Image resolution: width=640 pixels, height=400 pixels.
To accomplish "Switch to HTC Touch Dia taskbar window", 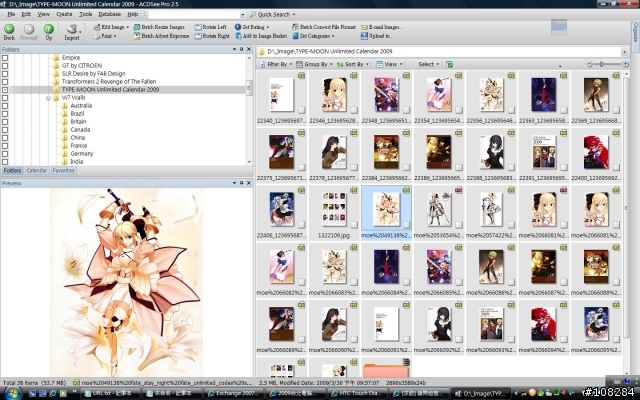I will point(357,394).
